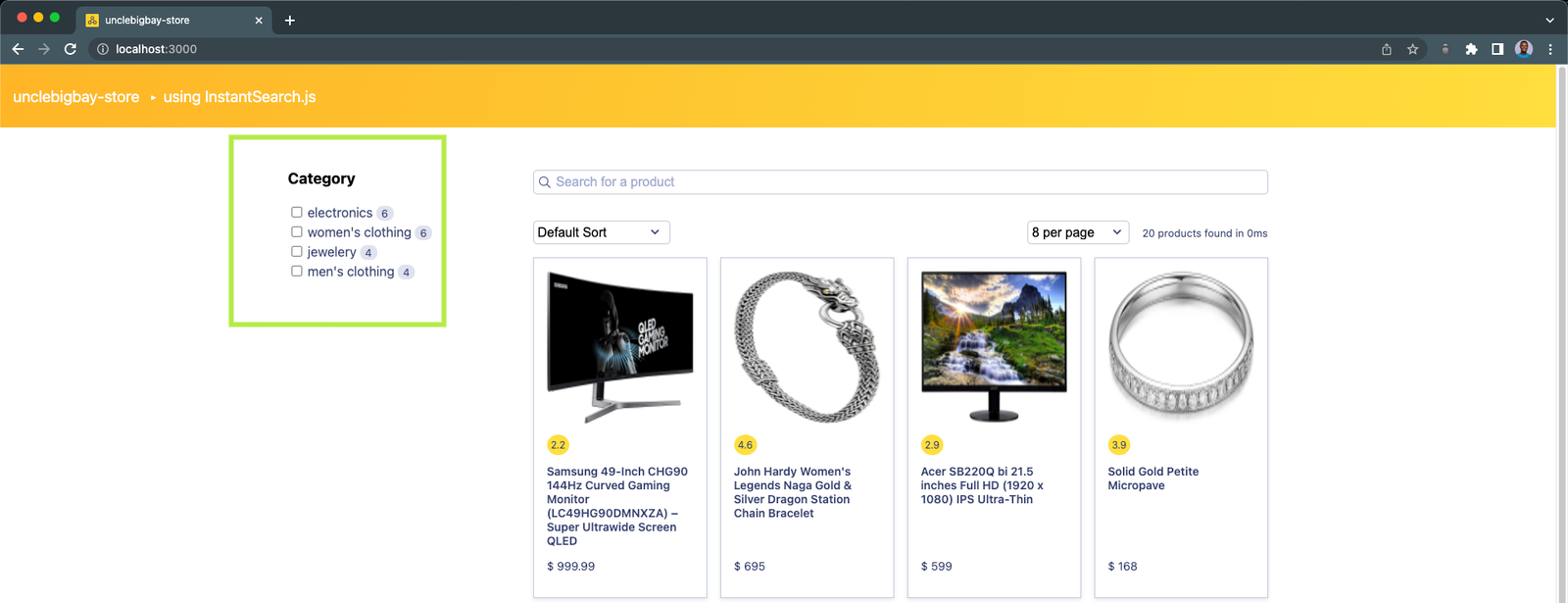Open a new tab with the plus icon
1568x603 pixels.
click(x=289, y=20)
